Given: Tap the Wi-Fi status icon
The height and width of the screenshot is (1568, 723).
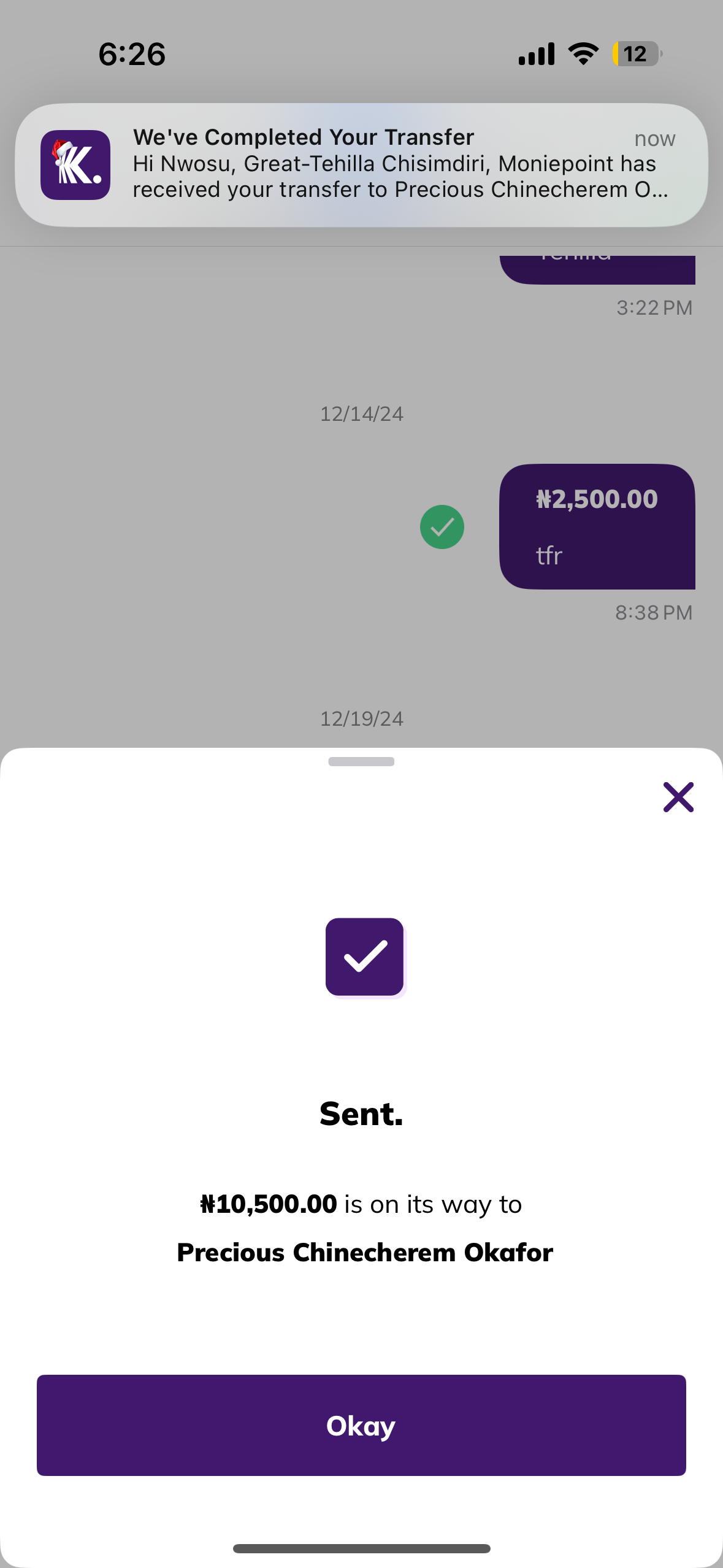Looking at the screenshot, I should coord(583,54).
